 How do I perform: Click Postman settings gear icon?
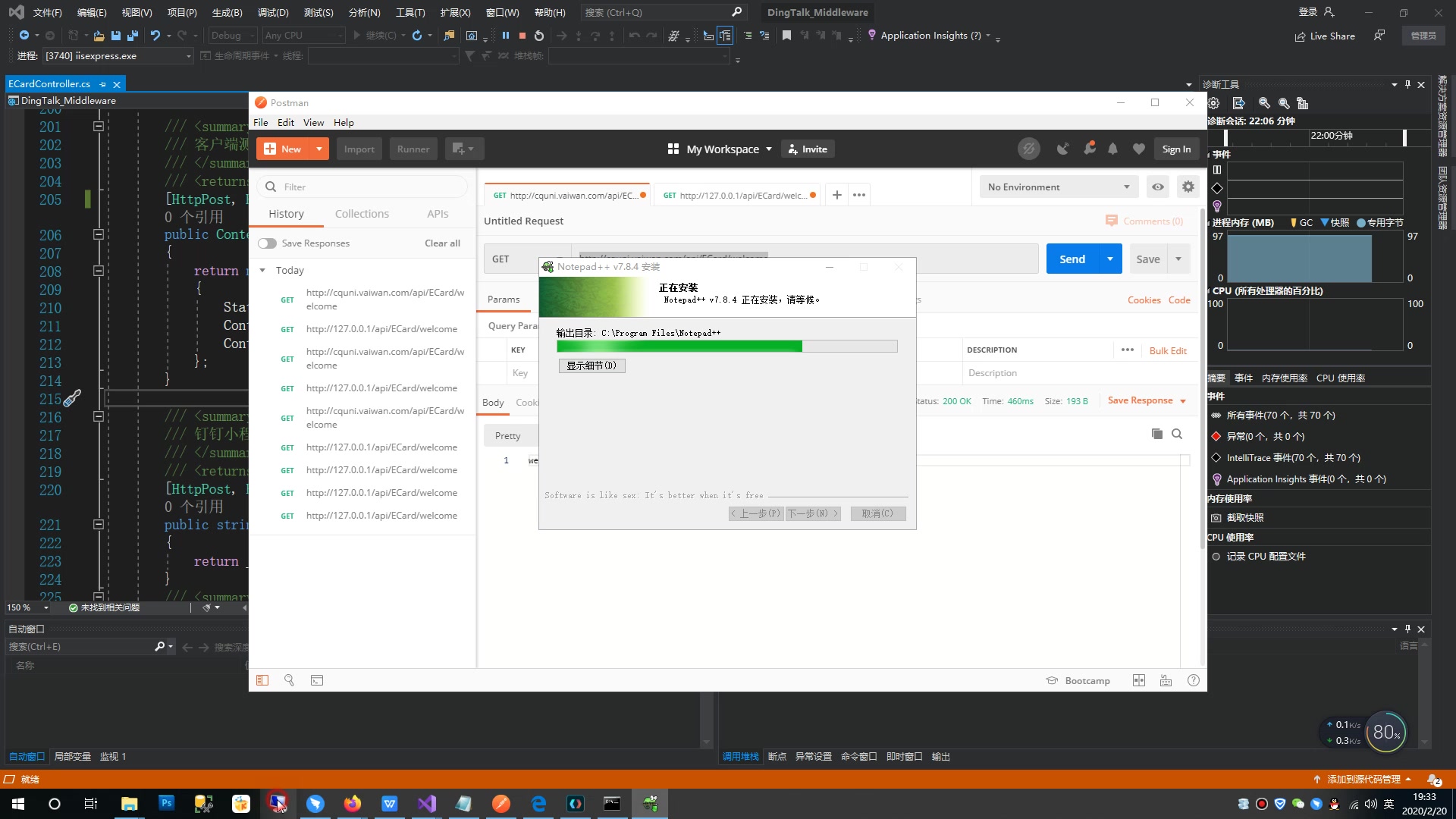pos(1188,187)
